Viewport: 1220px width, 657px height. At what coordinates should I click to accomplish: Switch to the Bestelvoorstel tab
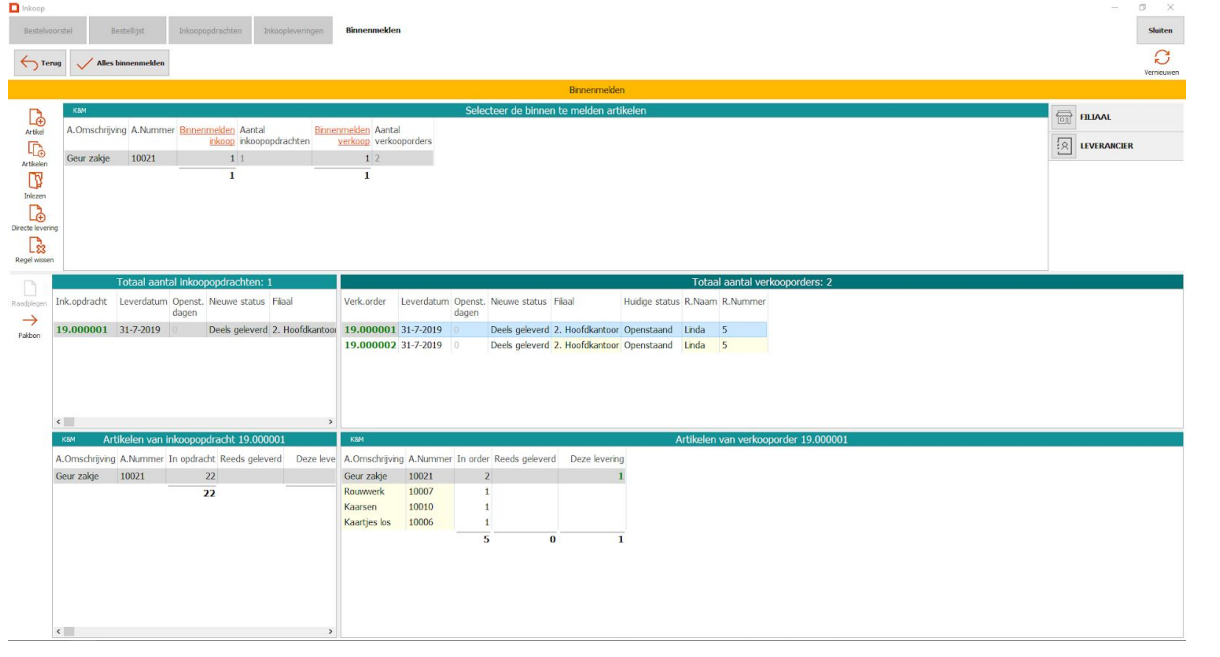click(48, 31)
